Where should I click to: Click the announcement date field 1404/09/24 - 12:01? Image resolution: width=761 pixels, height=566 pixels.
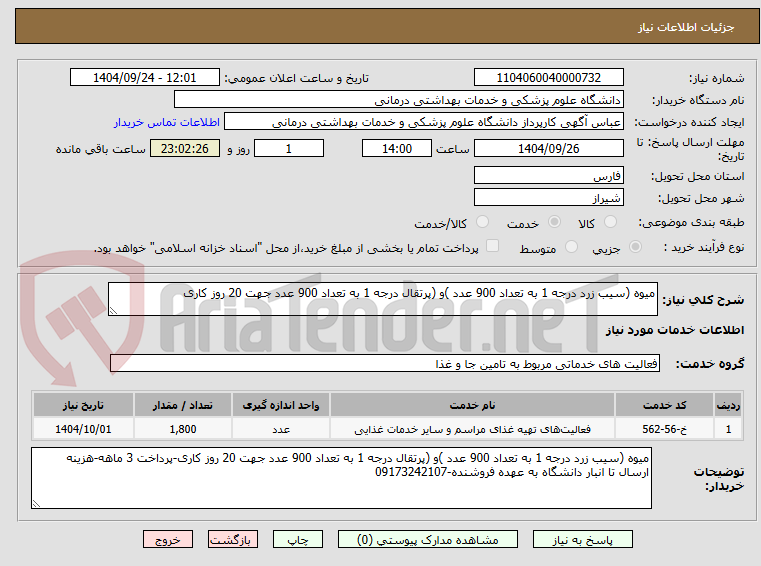145,78
